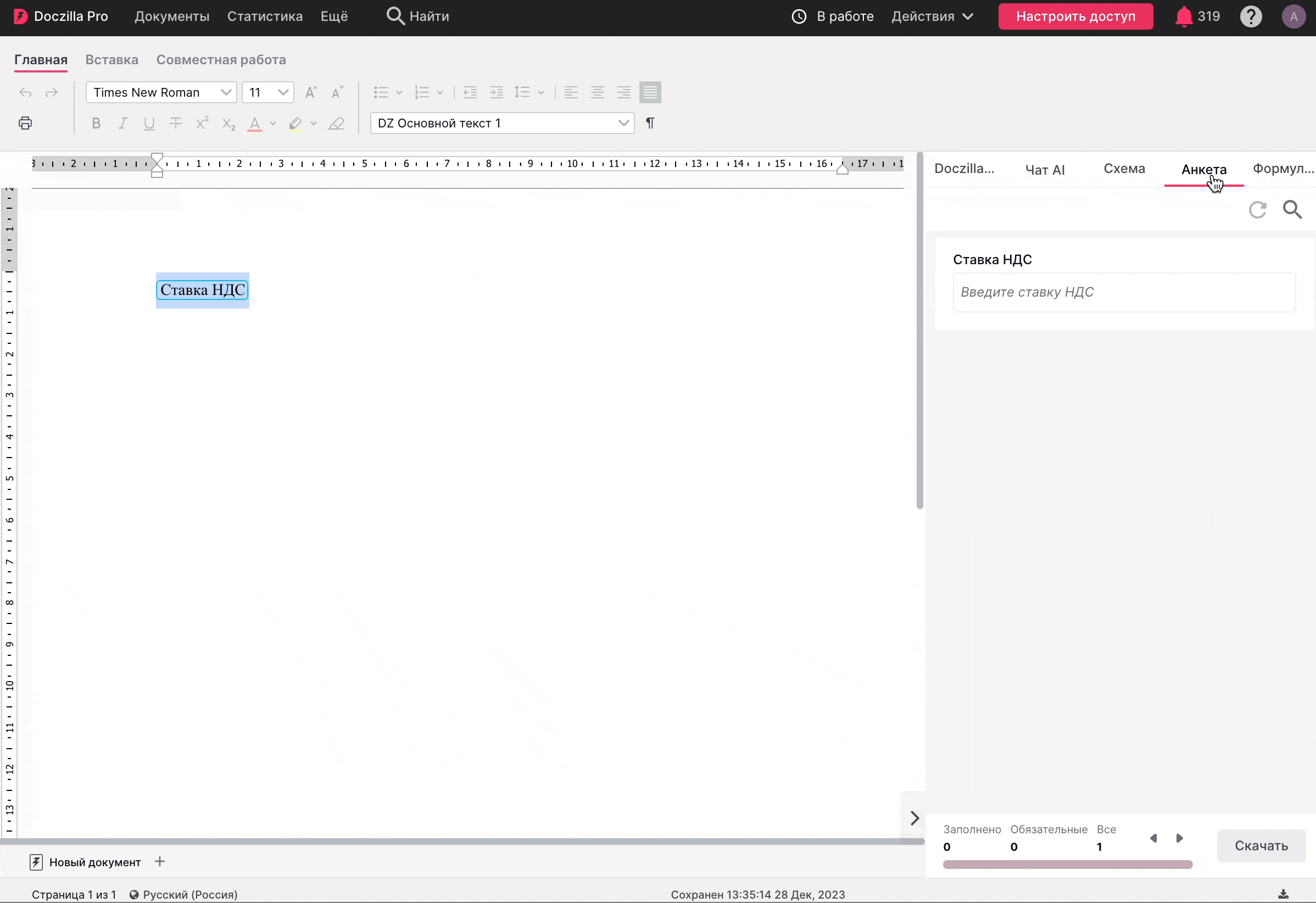Open the user avatar A menu

click(x=1294, y=16)
